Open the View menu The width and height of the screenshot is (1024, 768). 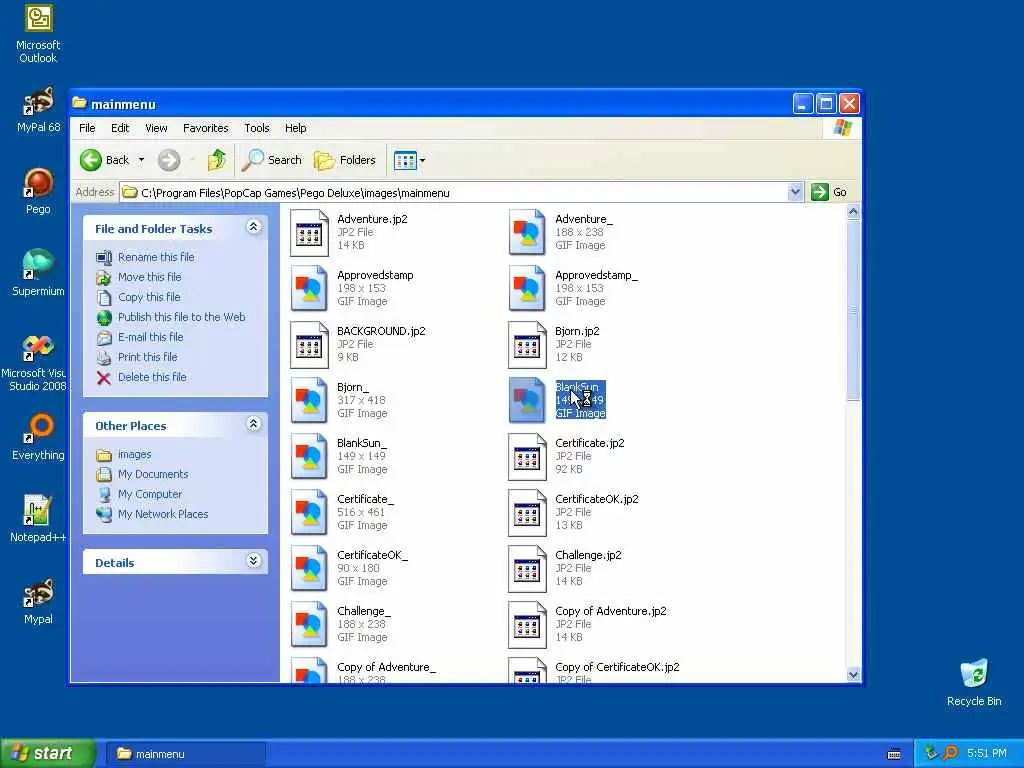point(156,128)
